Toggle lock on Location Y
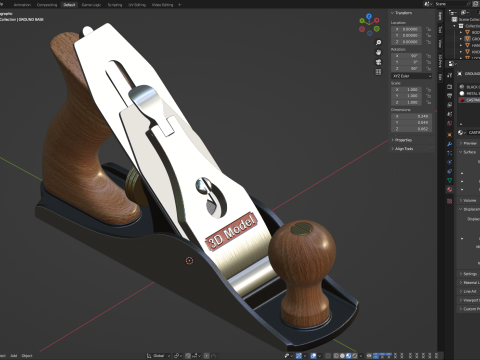Viewport: 480px width, 360px height. point(428,35)
